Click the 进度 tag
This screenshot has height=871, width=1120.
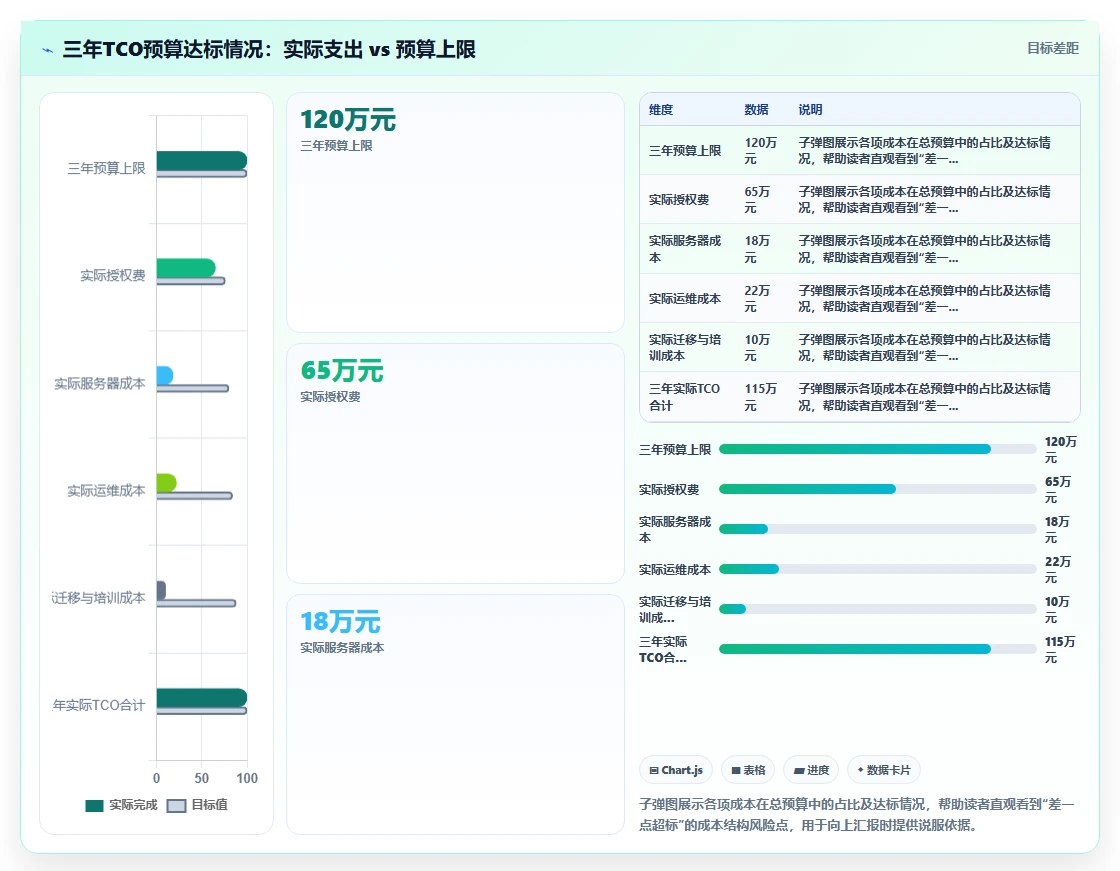tap(811, 770)
